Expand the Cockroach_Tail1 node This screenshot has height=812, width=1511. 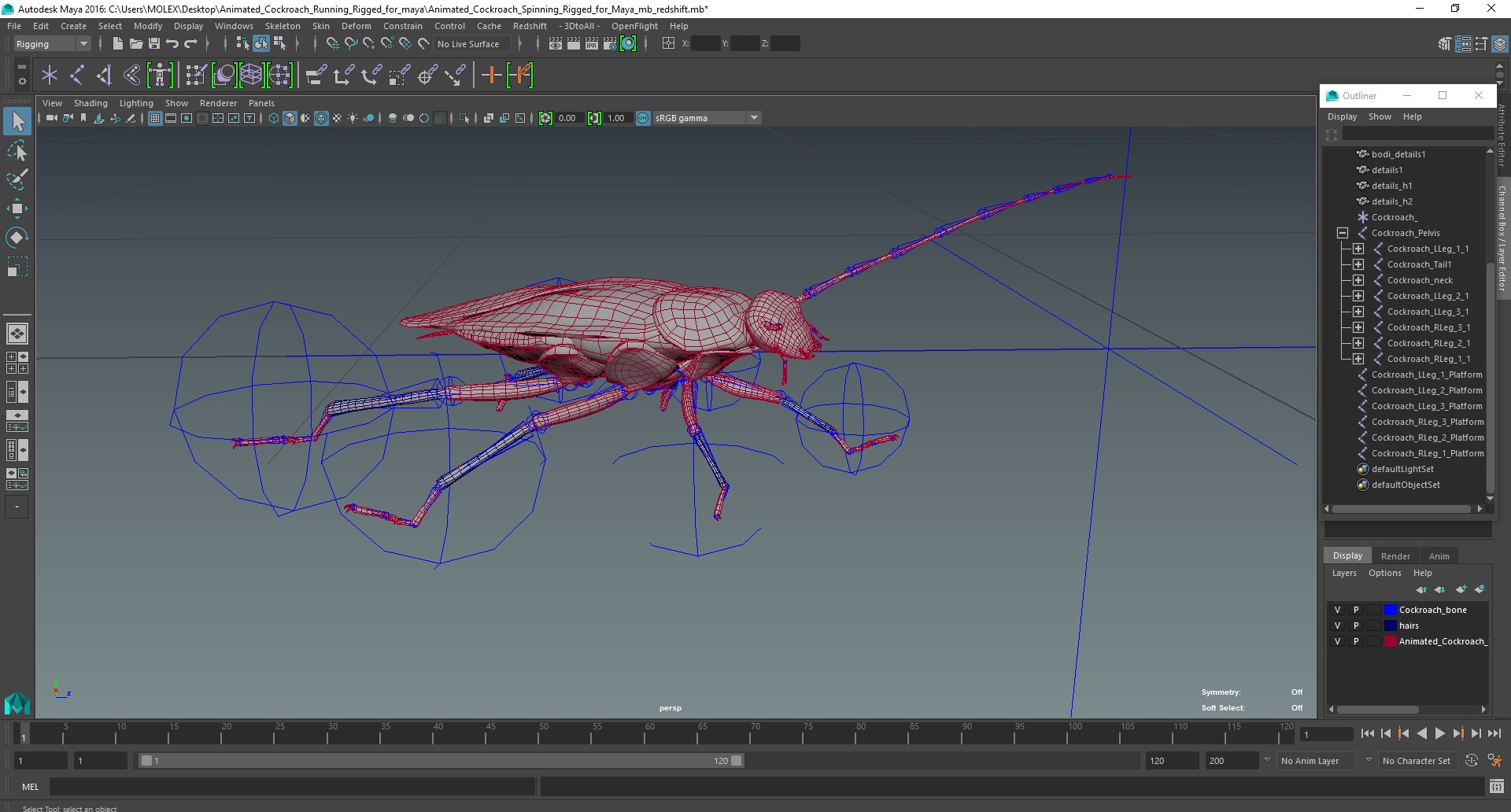coord(1358,264)
